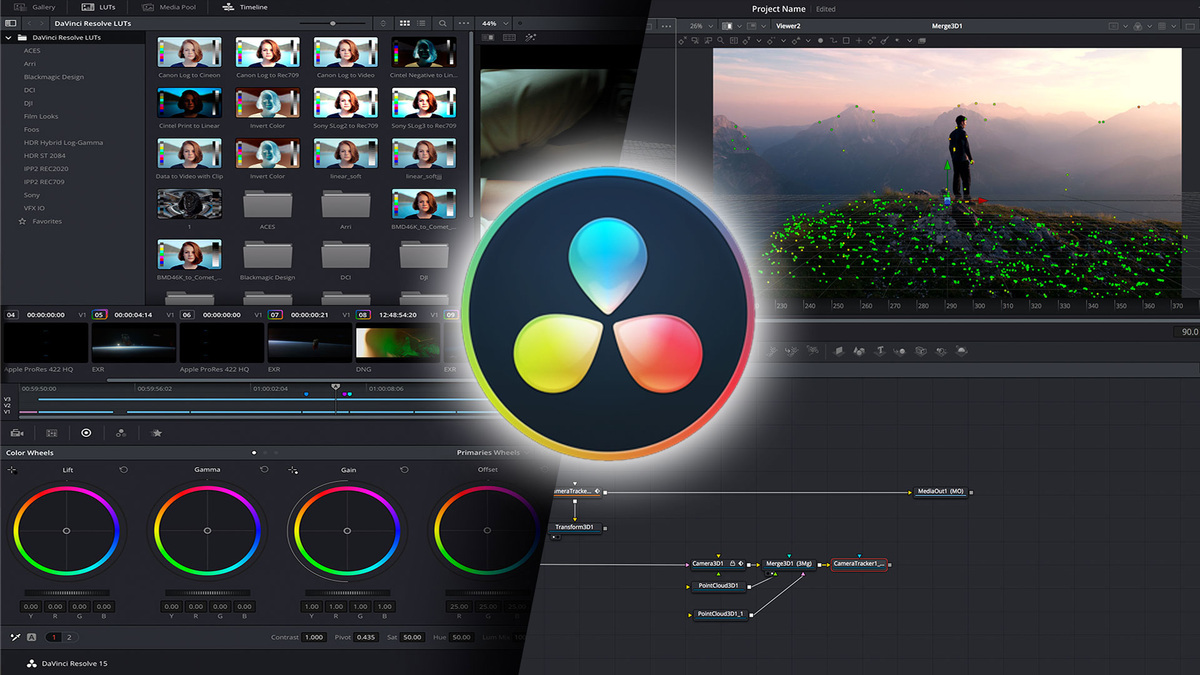Click the Gain master wheel under Gain
Screen dimensions: 1200x675
tap(348, 593)
